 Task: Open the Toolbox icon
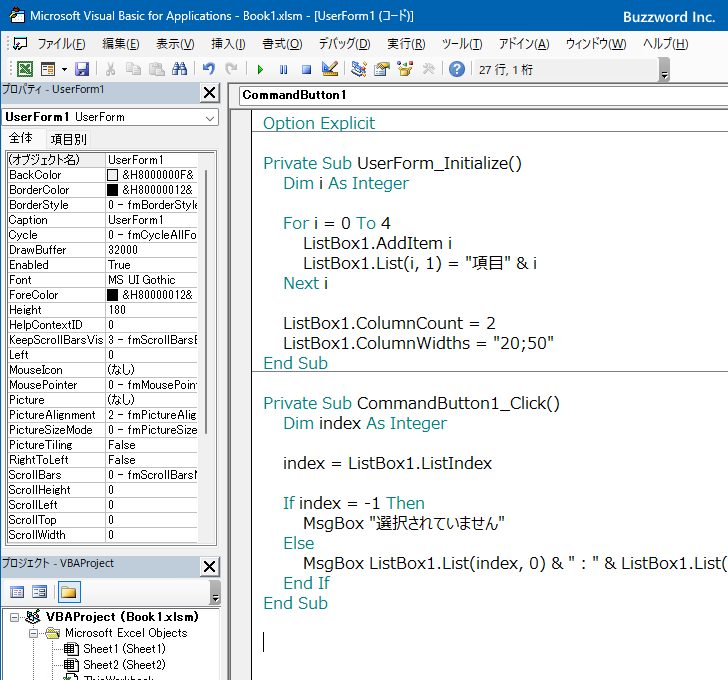click(428, 69)
